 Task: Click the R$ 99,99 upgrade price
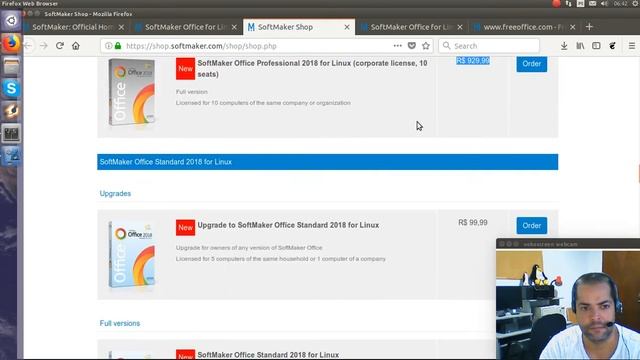point(473,222)
